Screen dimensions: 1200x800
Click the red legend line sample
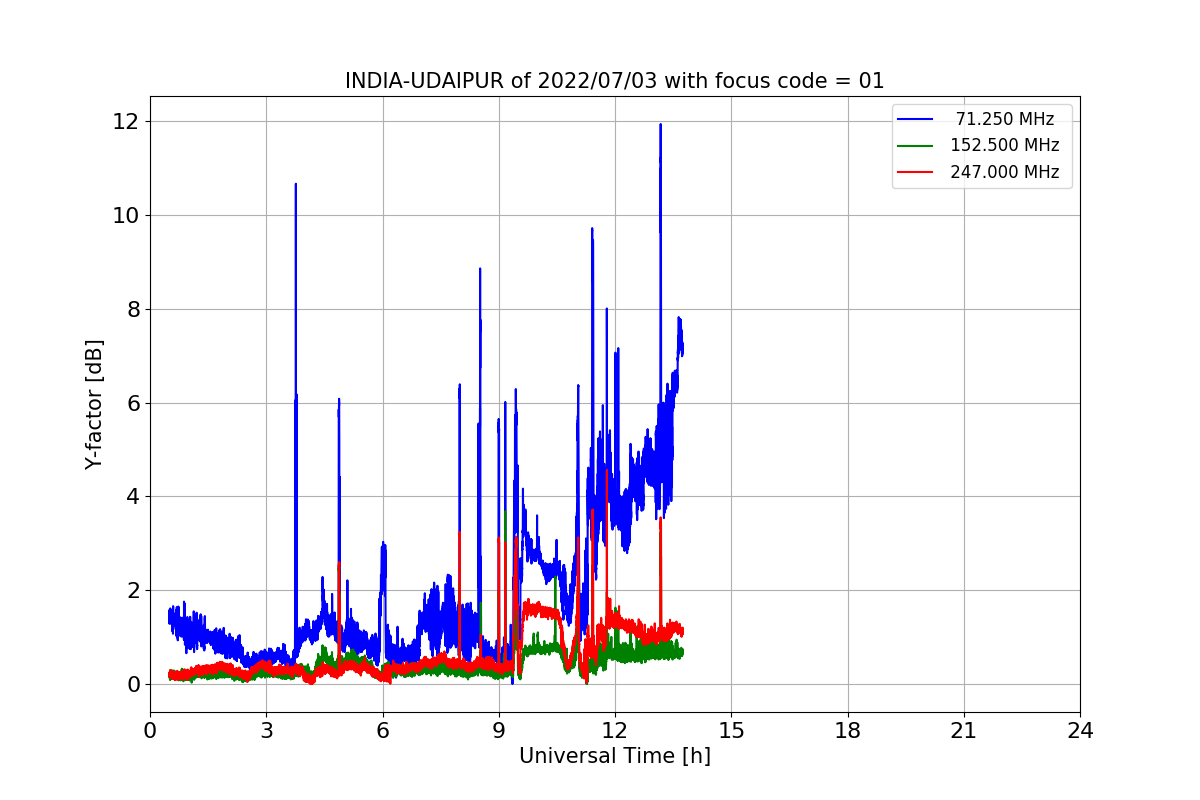coord(915,172)
